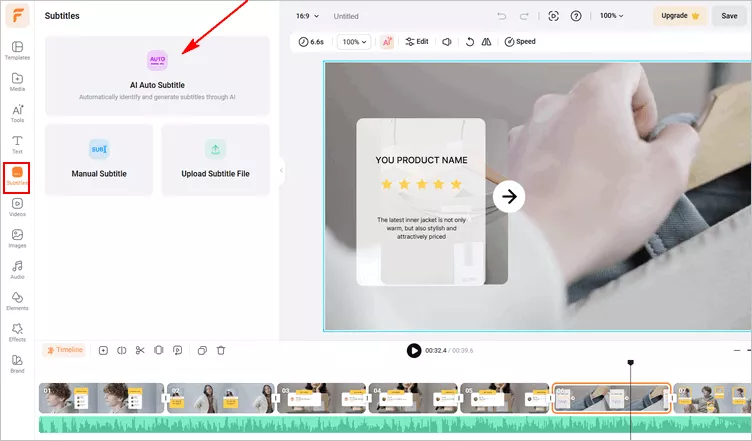Play the video preview
The image size is (752, 441).
coord(413,350)
